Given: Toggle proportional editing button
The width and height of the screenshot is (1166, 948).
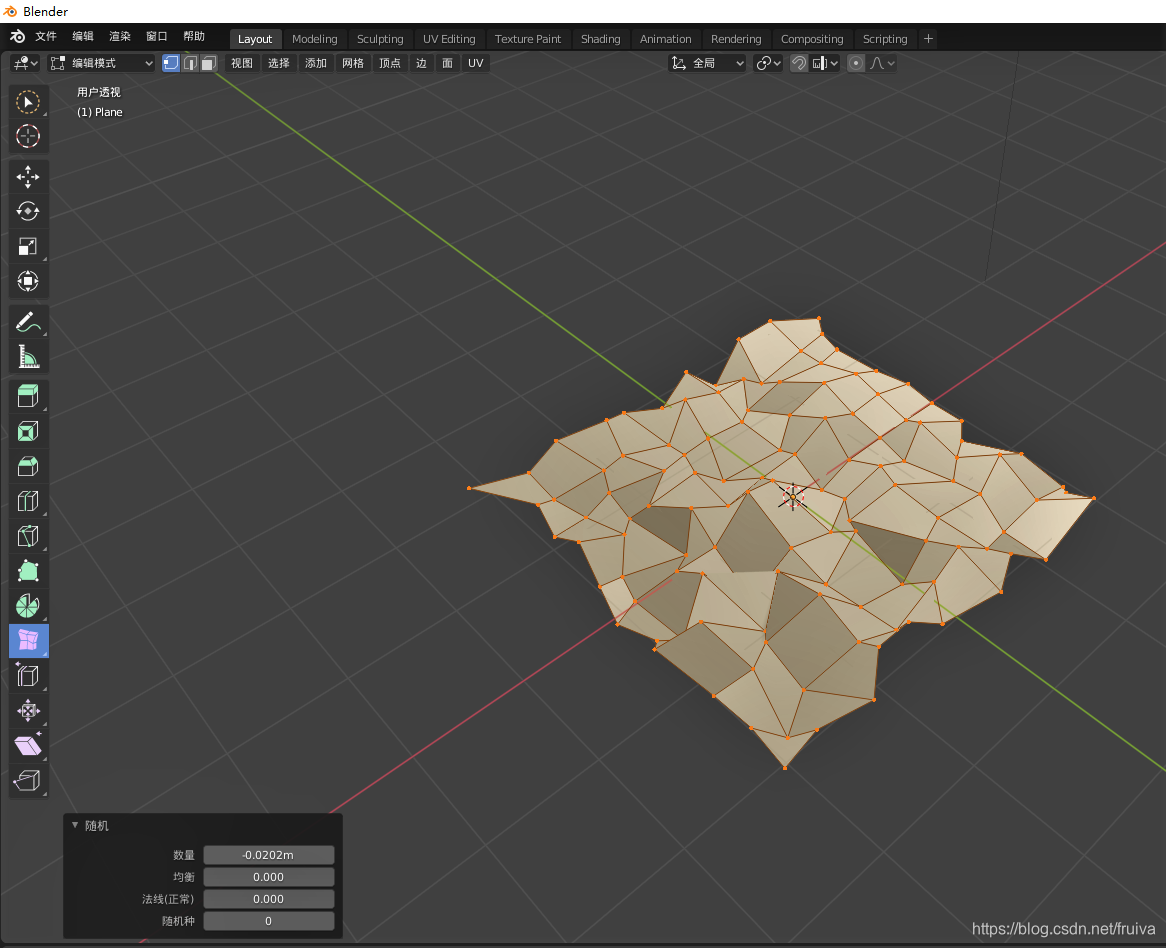Looking at the screenshot, I should (x=856, y=63).
